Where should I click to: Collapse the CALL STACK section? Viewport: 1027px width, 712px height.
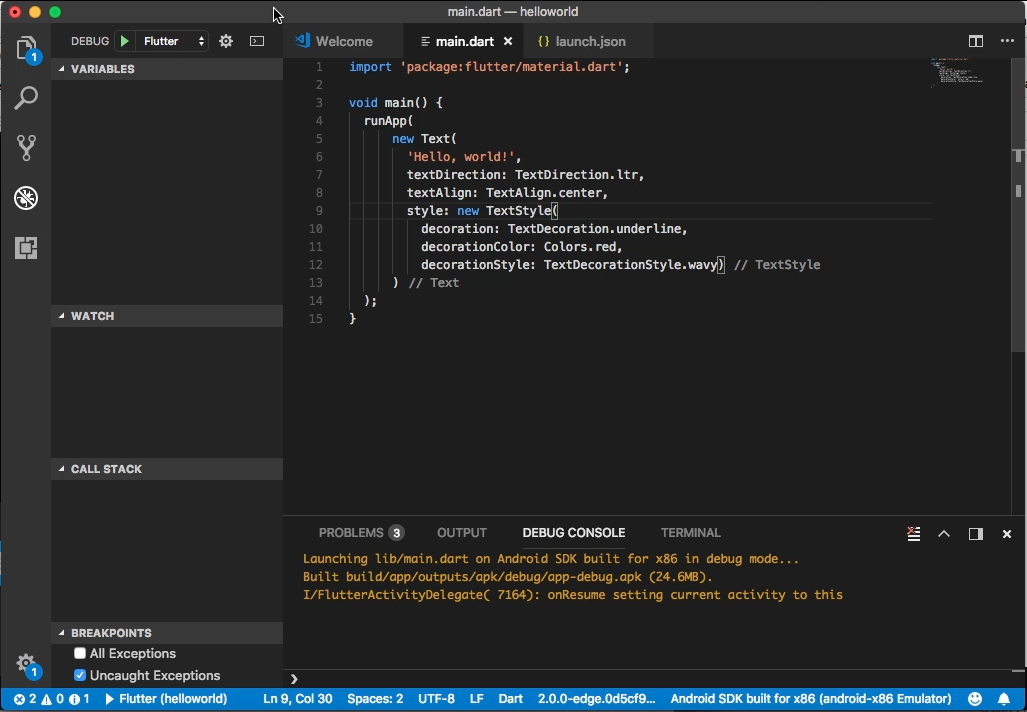point(167,469)
